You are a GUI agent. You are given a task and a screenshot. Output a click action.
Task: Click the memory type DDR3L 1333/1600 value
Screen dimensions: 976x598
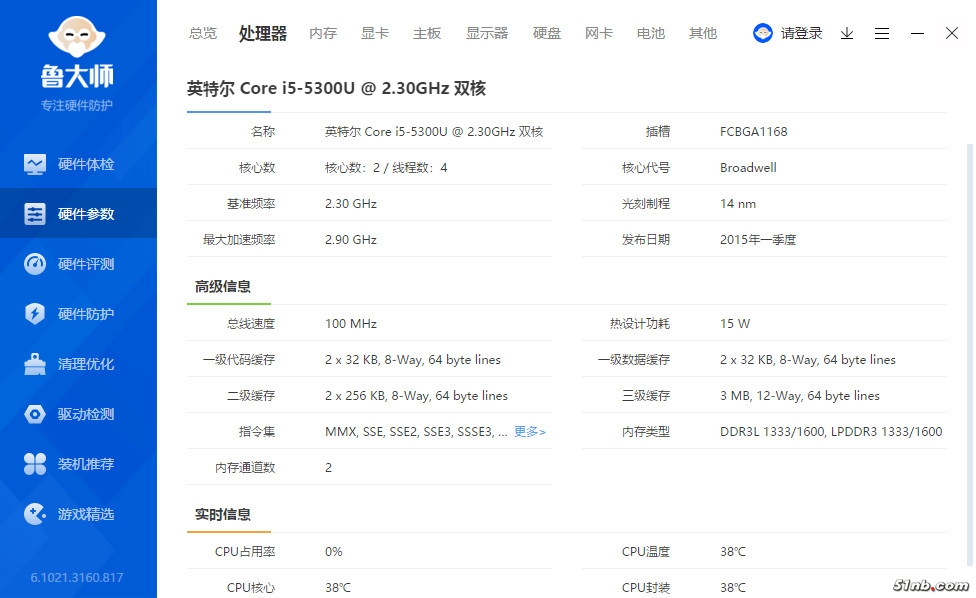(831, 431)
